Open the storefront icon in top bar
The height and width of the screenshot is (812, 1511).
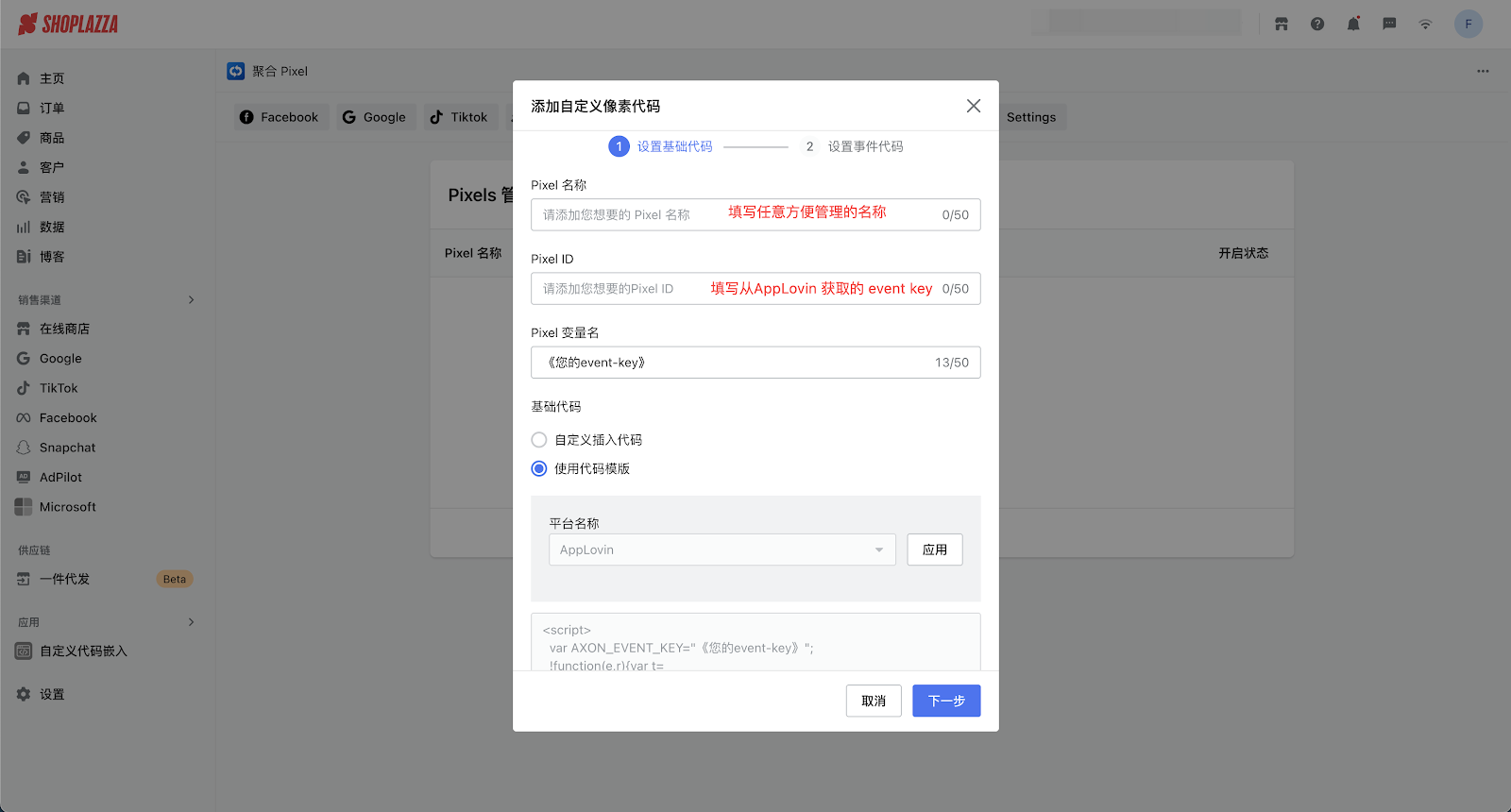coord(1282,24)
